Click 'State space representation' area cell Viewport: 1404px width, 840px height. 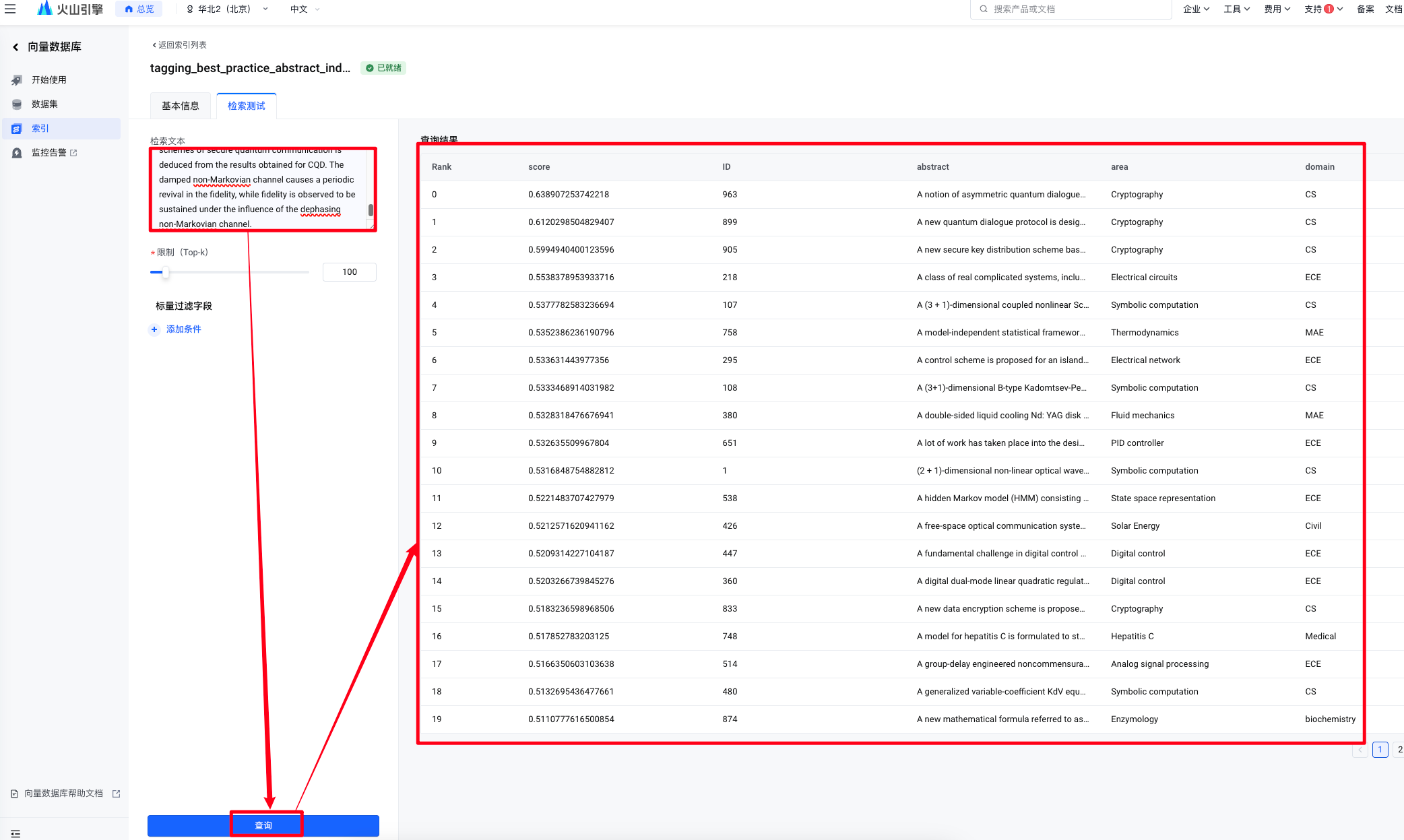[1163, 498]
